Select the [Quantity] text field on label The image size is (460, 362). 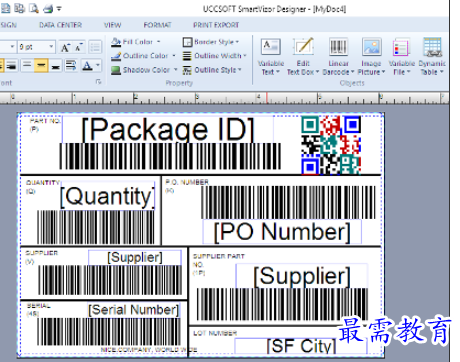point(108,196)
